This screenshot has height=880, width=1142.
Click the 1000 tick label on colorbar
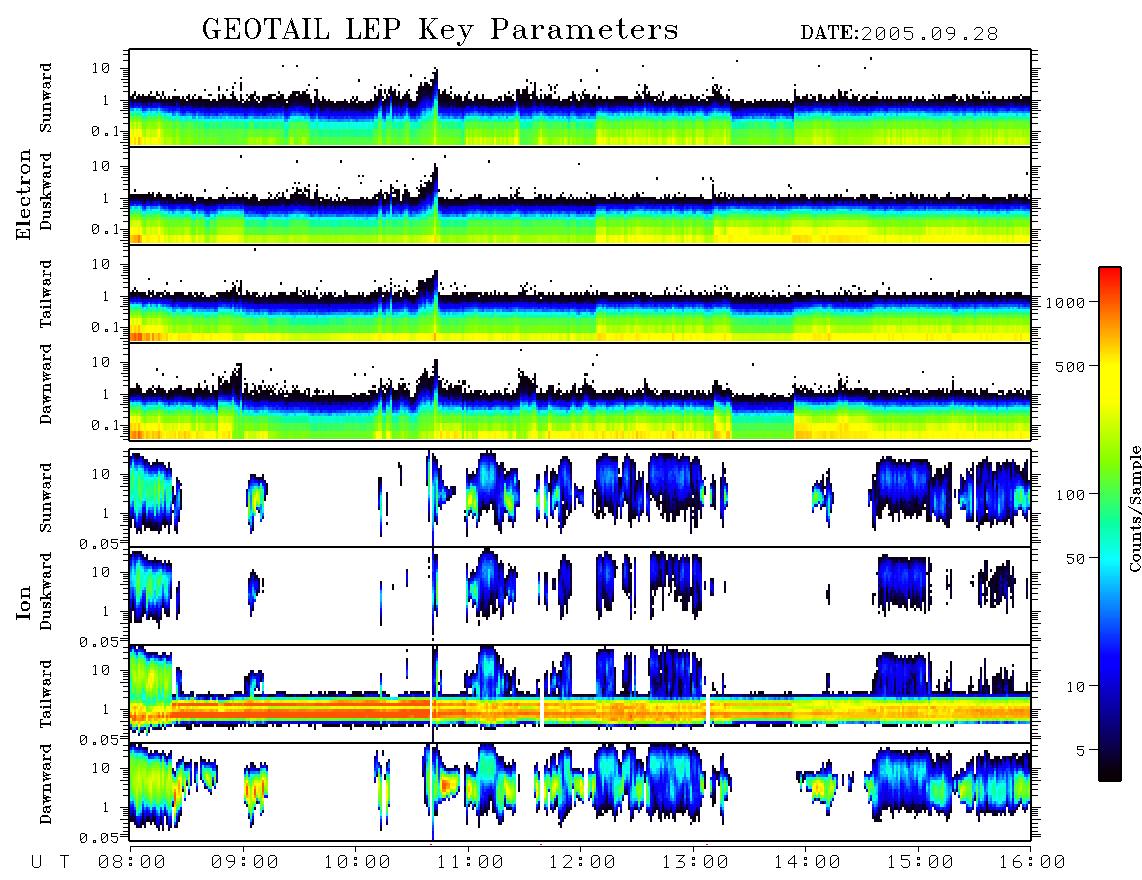(x=1065, y=303)
